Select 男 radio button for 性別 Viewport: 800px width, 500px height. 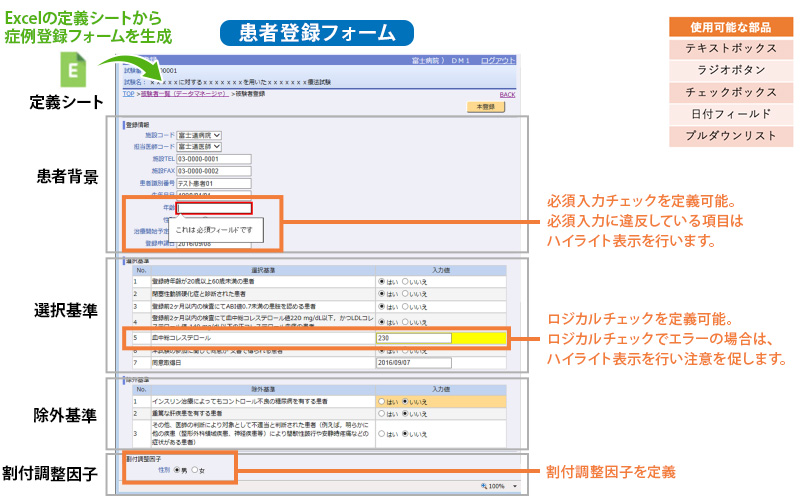178,468
